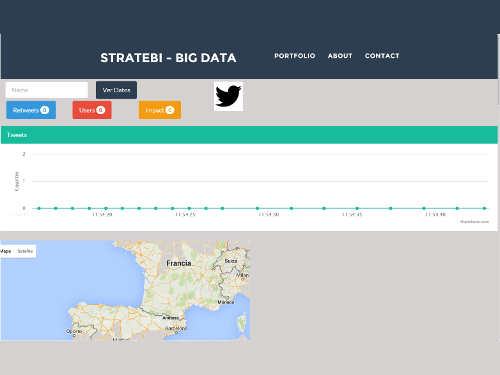
Task: Click the Twitter bird logo
Action: coord(228,96)
